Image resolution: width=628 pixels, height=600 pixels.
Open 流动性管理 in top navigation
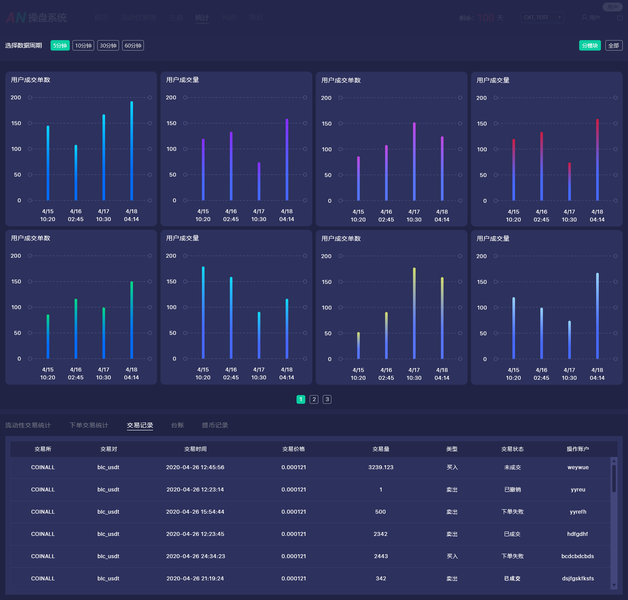139,18
